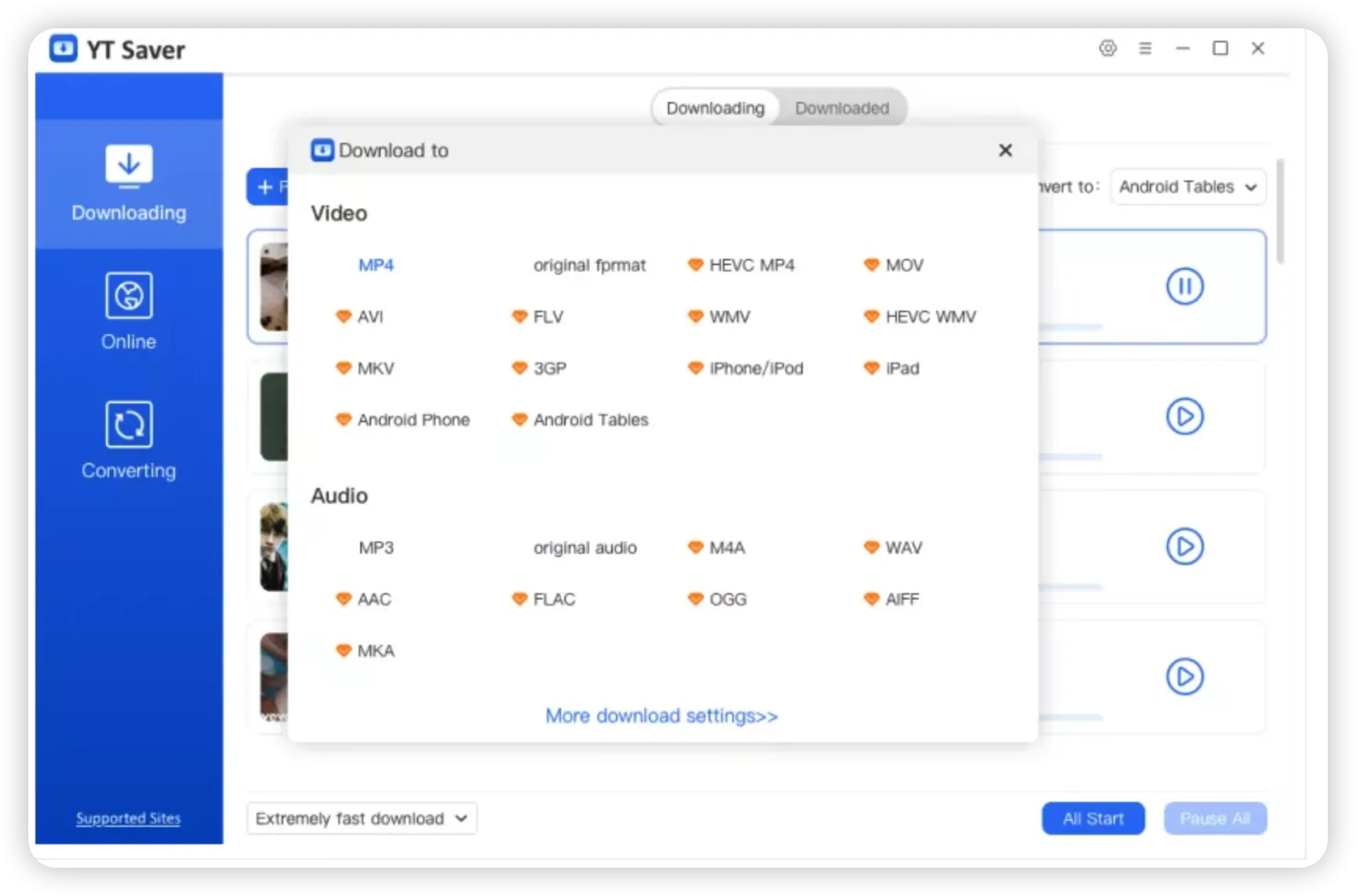This screenshot has height=896, width=1356.
Task: Select MP3 audio format
Action: click(376, 548)
